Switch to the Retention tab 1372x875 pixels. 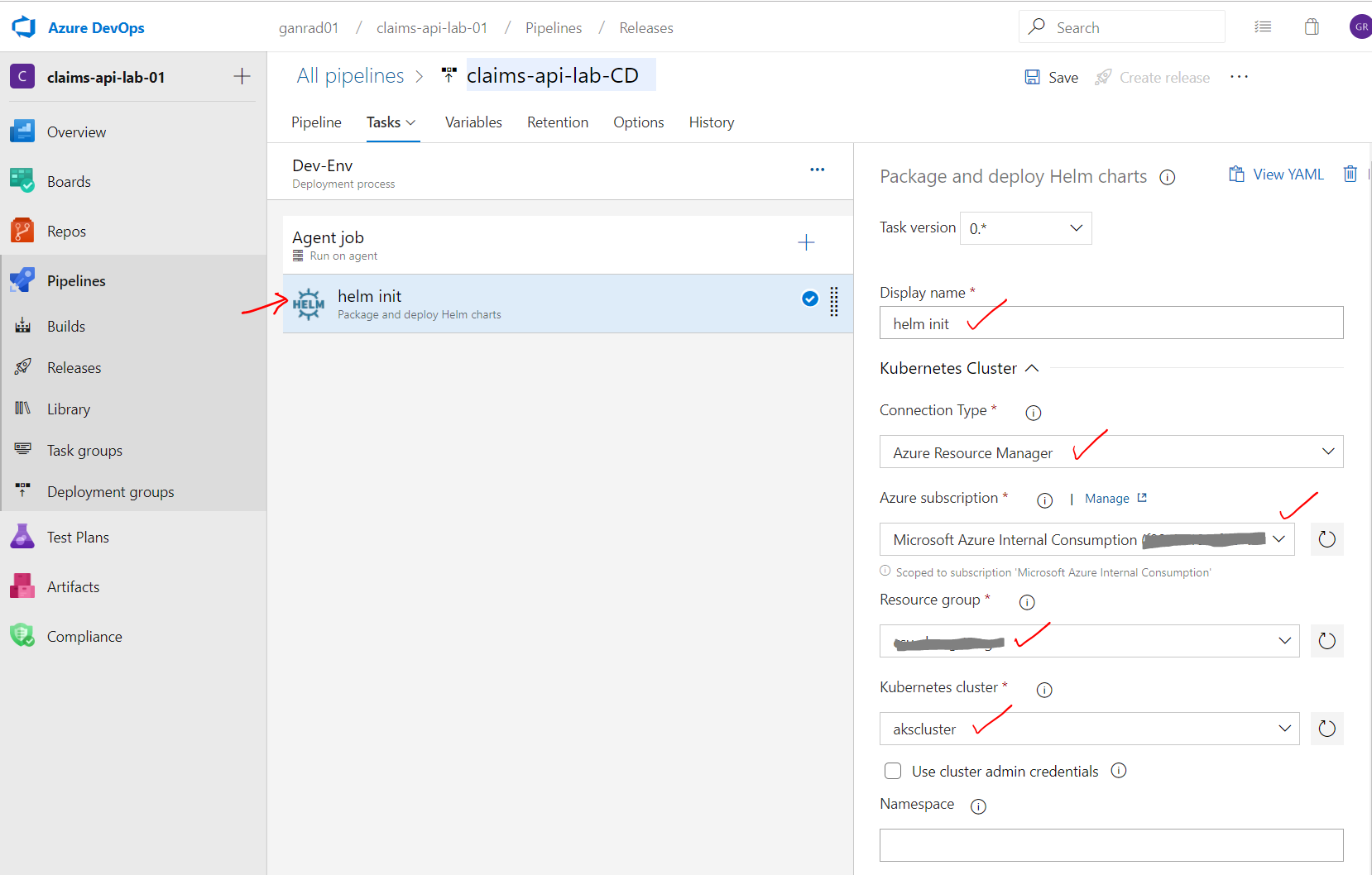tap(558, 122)
